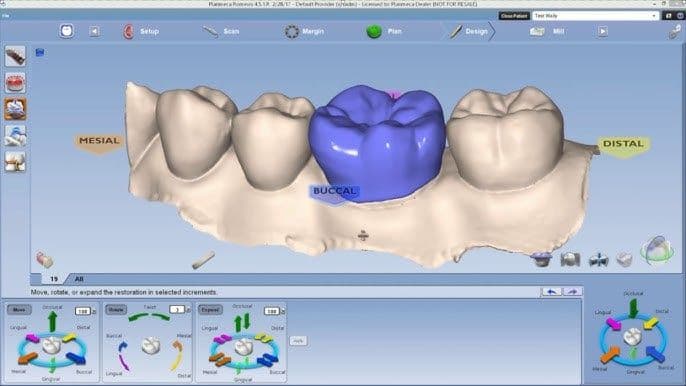Open the Move increment value dropdown
The image size is (686, 386).
(x=85, y=311)
